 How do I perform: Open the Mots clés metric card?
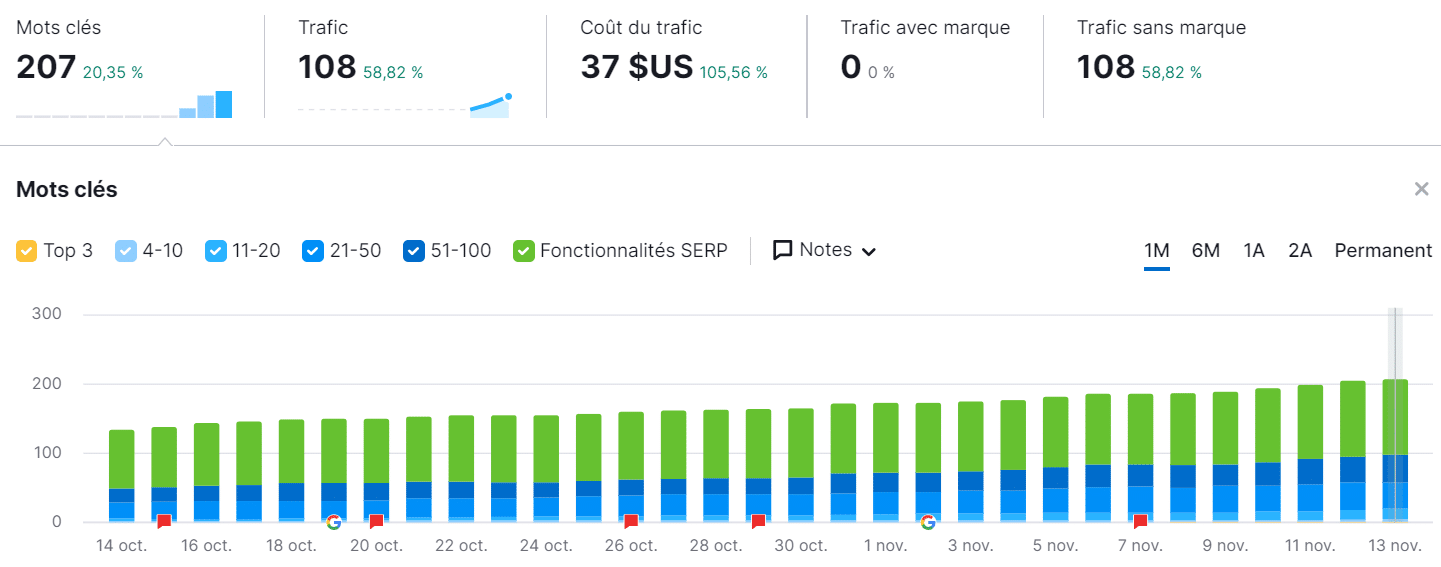(132, 67)
